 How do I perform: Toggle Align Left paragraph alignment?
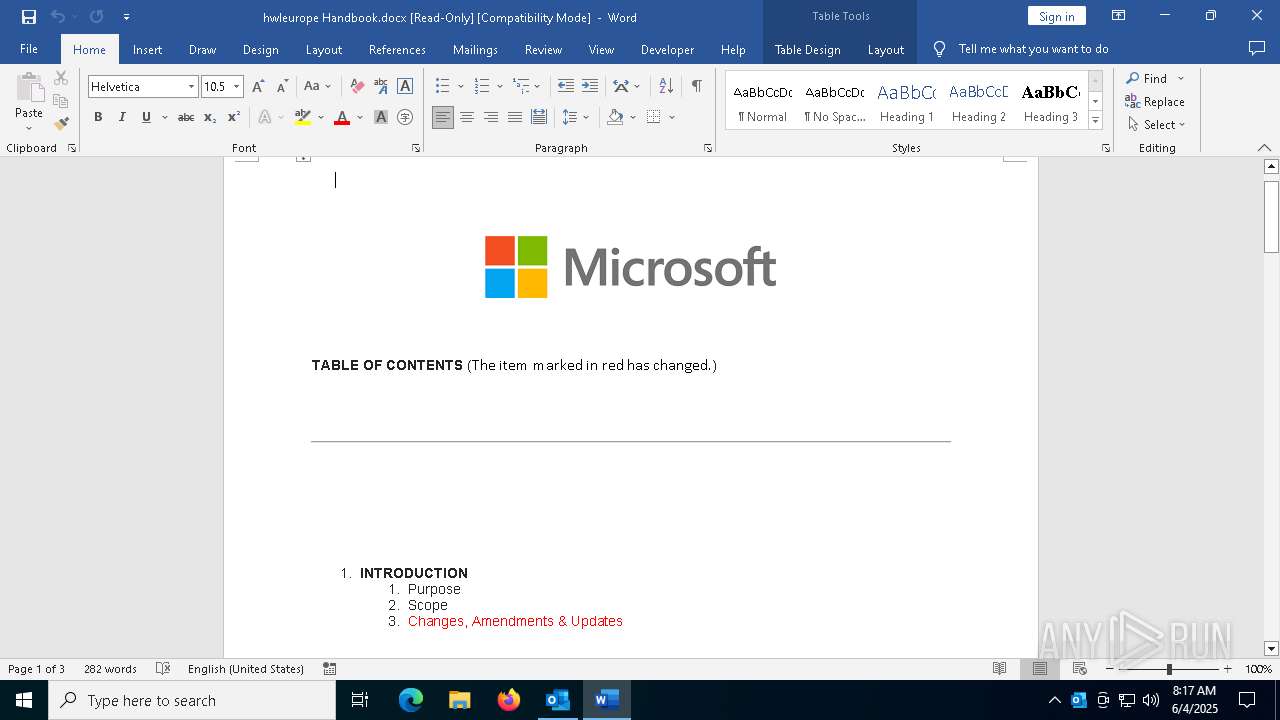point(443,117)
